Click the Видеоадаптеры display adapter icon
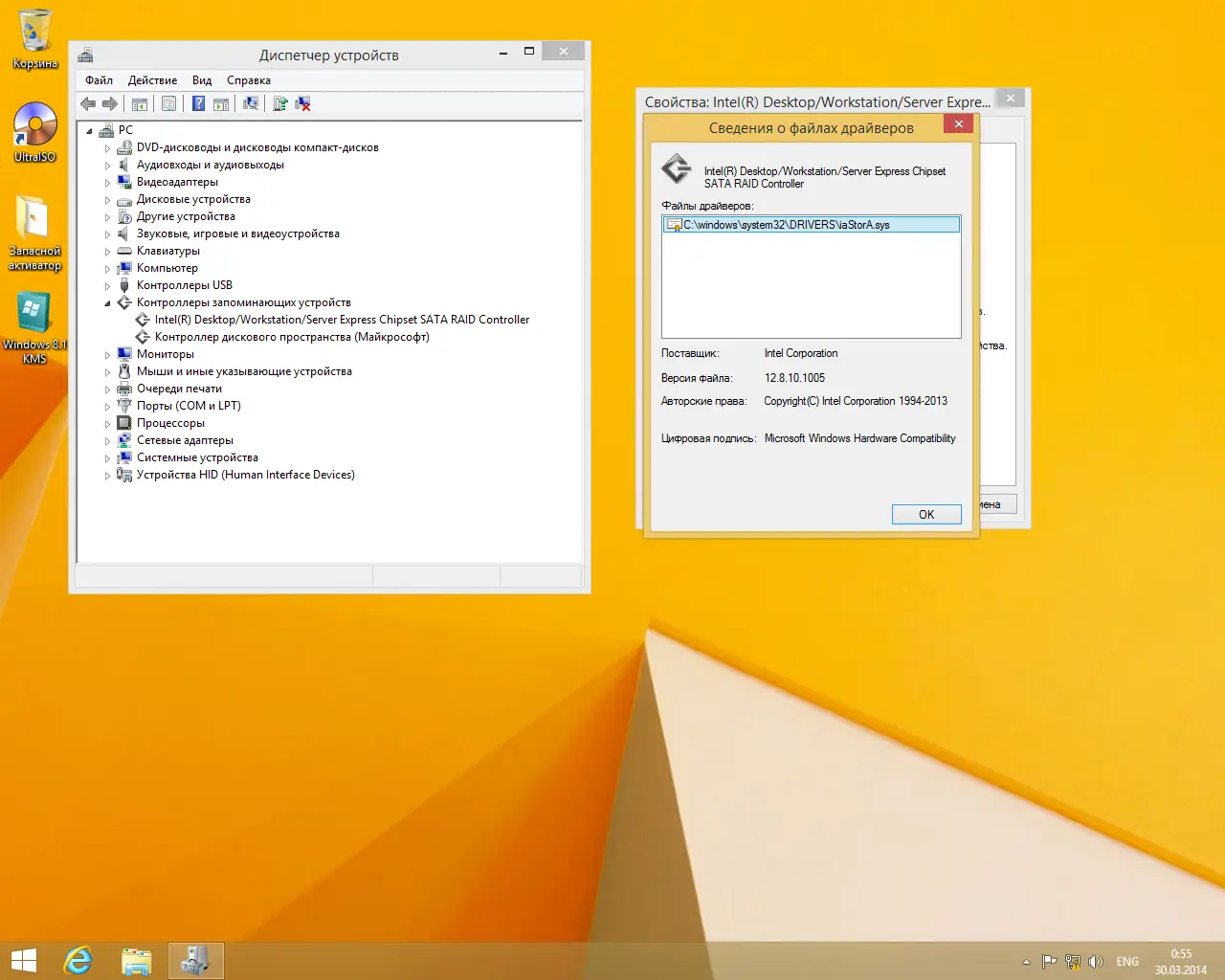The image size is (1225, 980). tap(123, 182)
